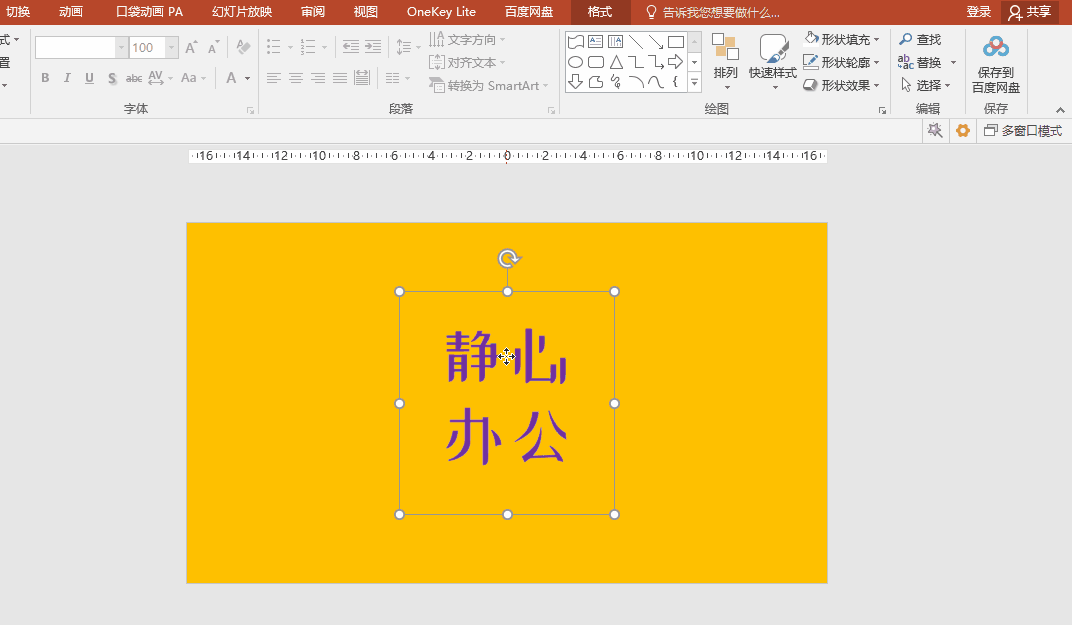Toggle bold formatting
Viewport: 1072px width, 625px height.
pyautogui.click(x=45, y=77)
